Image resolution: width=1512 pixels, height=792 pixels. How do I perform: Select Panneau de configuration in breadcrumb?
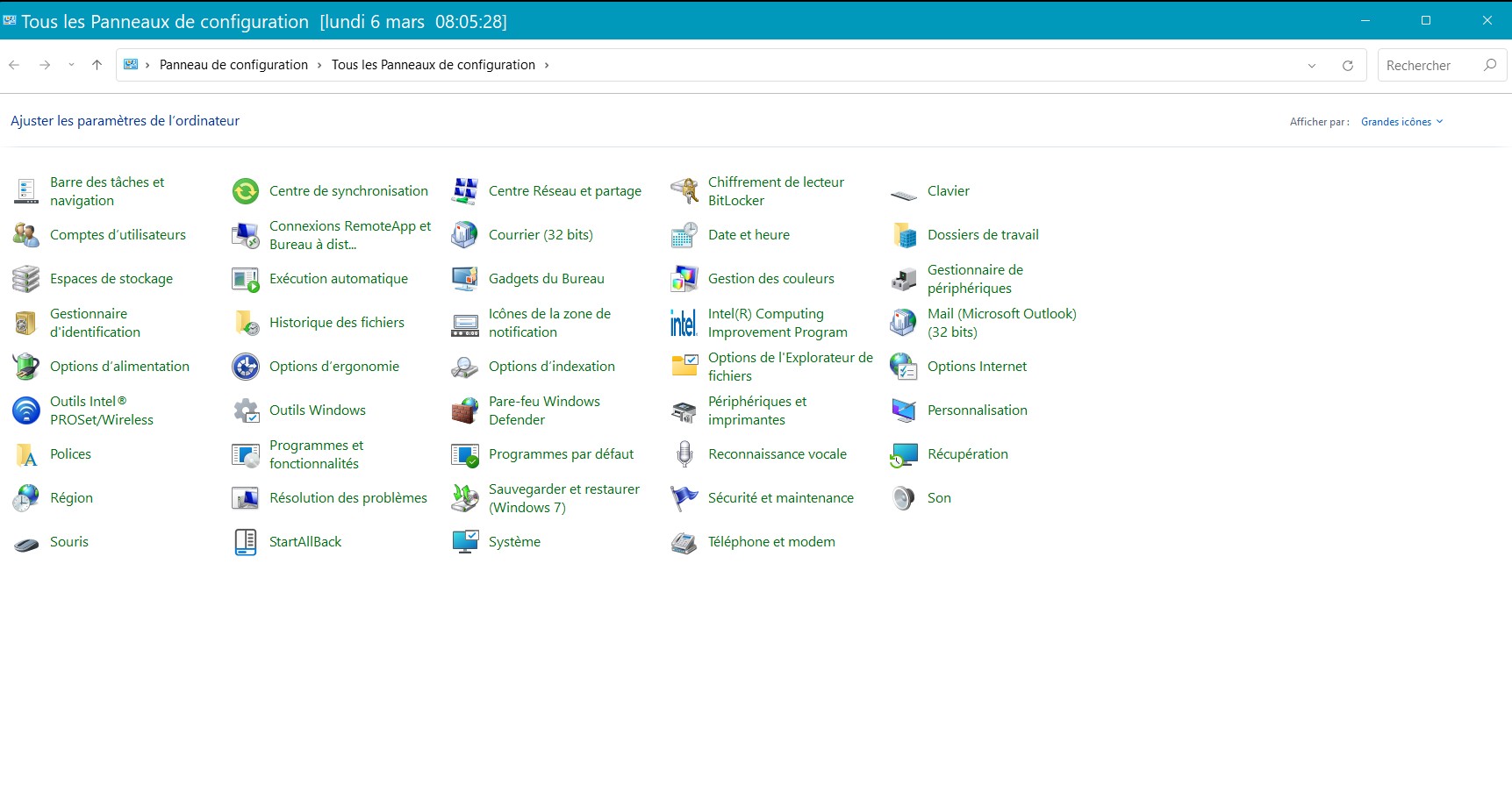pyautogui.click(x=233, y=65)
